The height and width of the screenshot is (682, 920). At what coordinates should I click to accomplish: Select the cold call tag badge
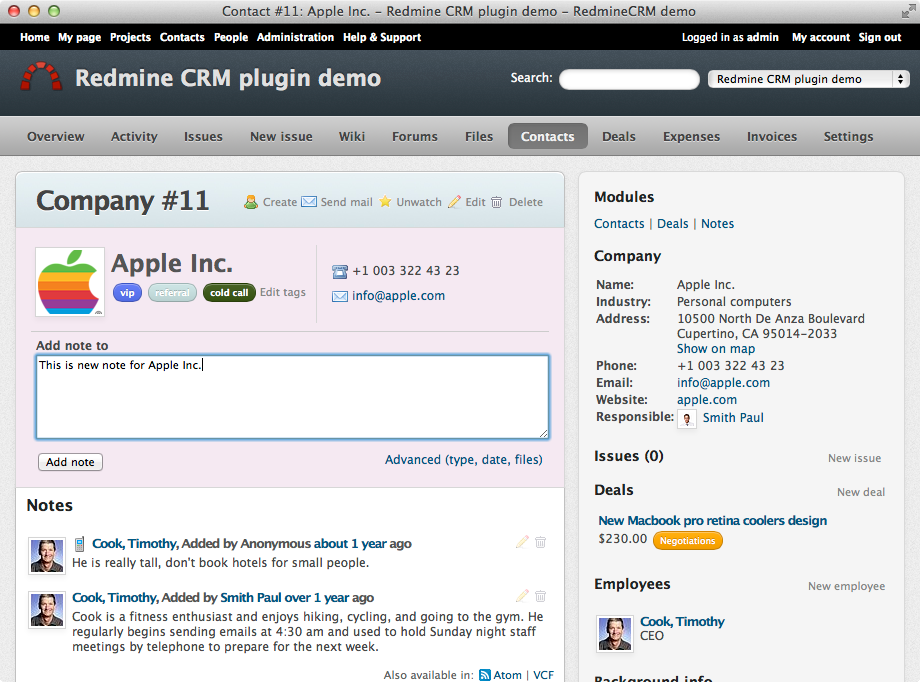(x=228, y=293)
